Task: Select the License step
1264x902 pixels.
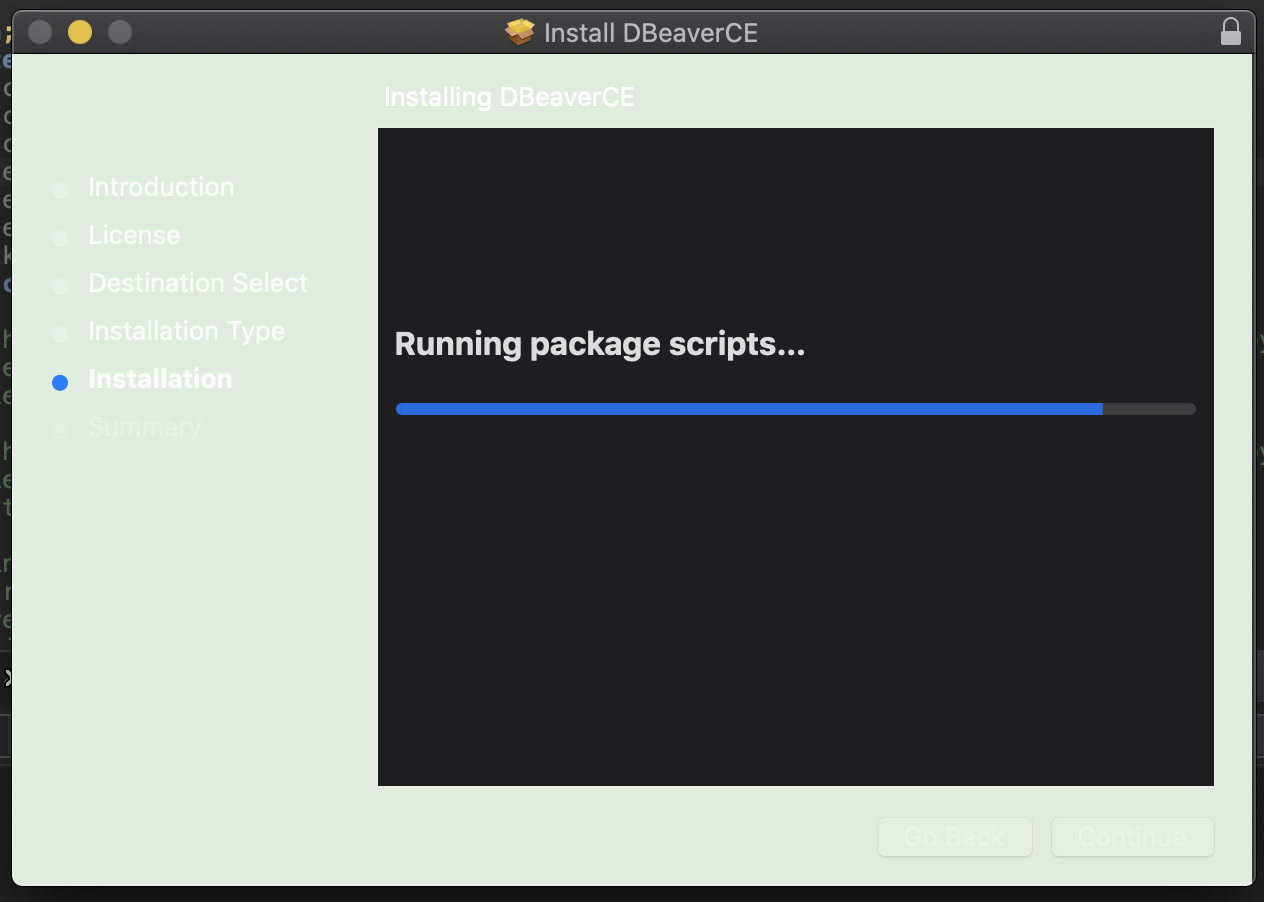Action: point(134,235)
